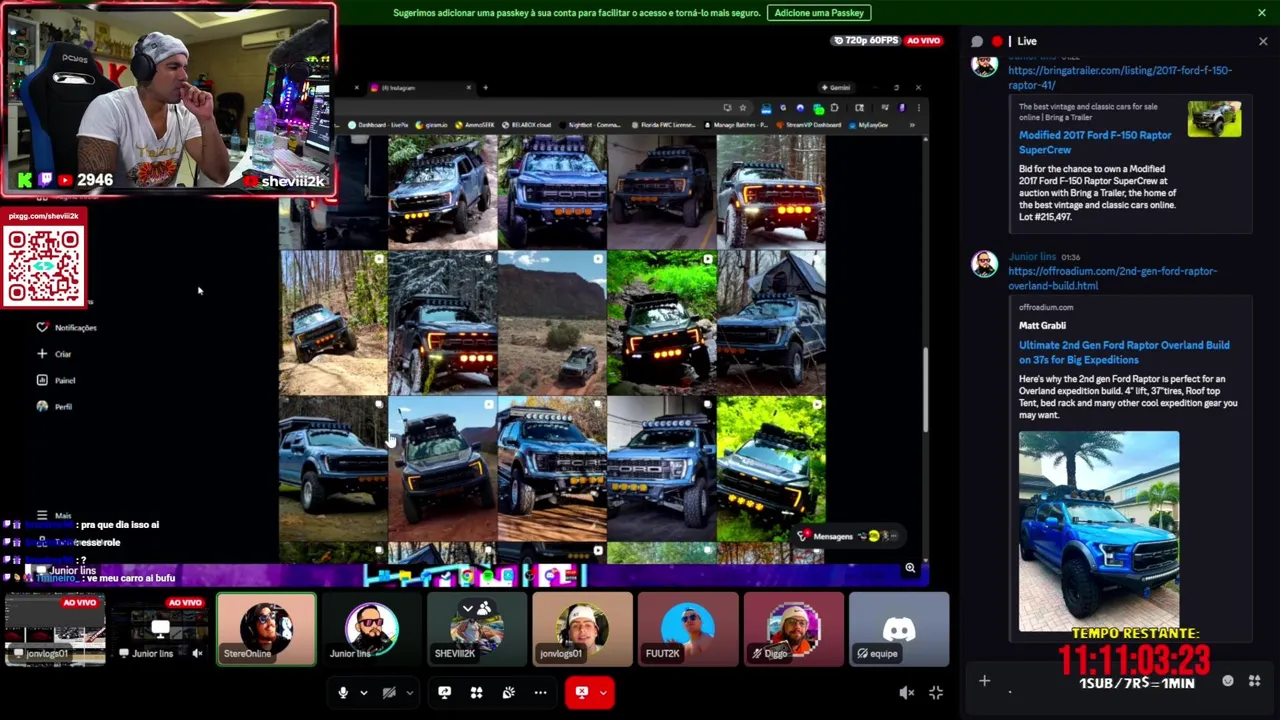Open Raptor photo in snowy woods
1280x720 pixels.
pyautogui.click(x=442, y=323)
